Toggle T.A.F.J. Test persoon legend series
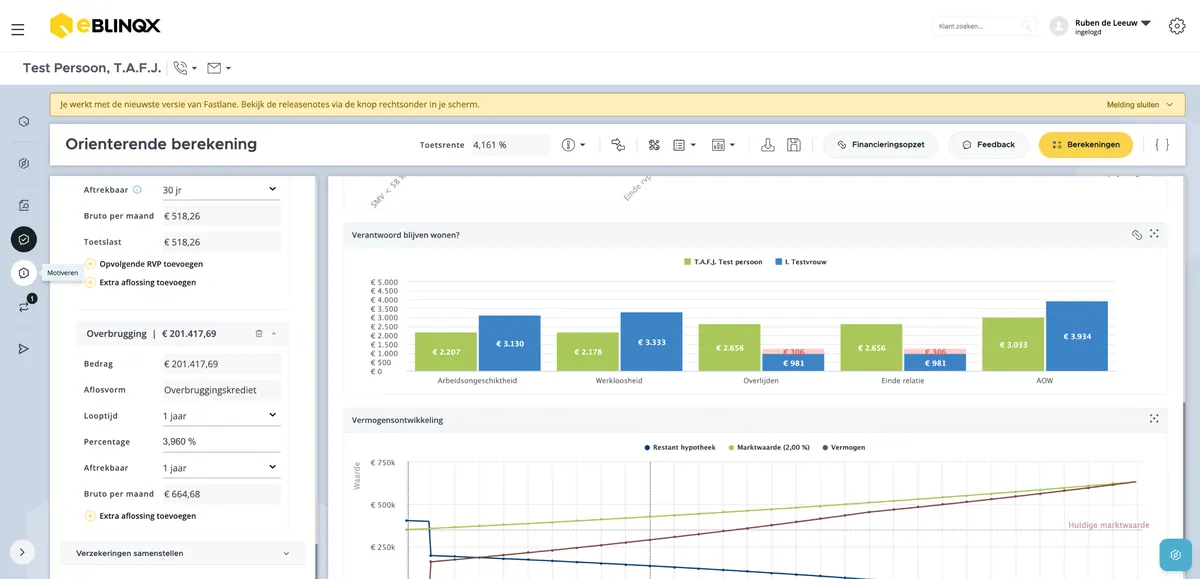1200x579 pixels. pyautogui.click(x=722, y=262)
